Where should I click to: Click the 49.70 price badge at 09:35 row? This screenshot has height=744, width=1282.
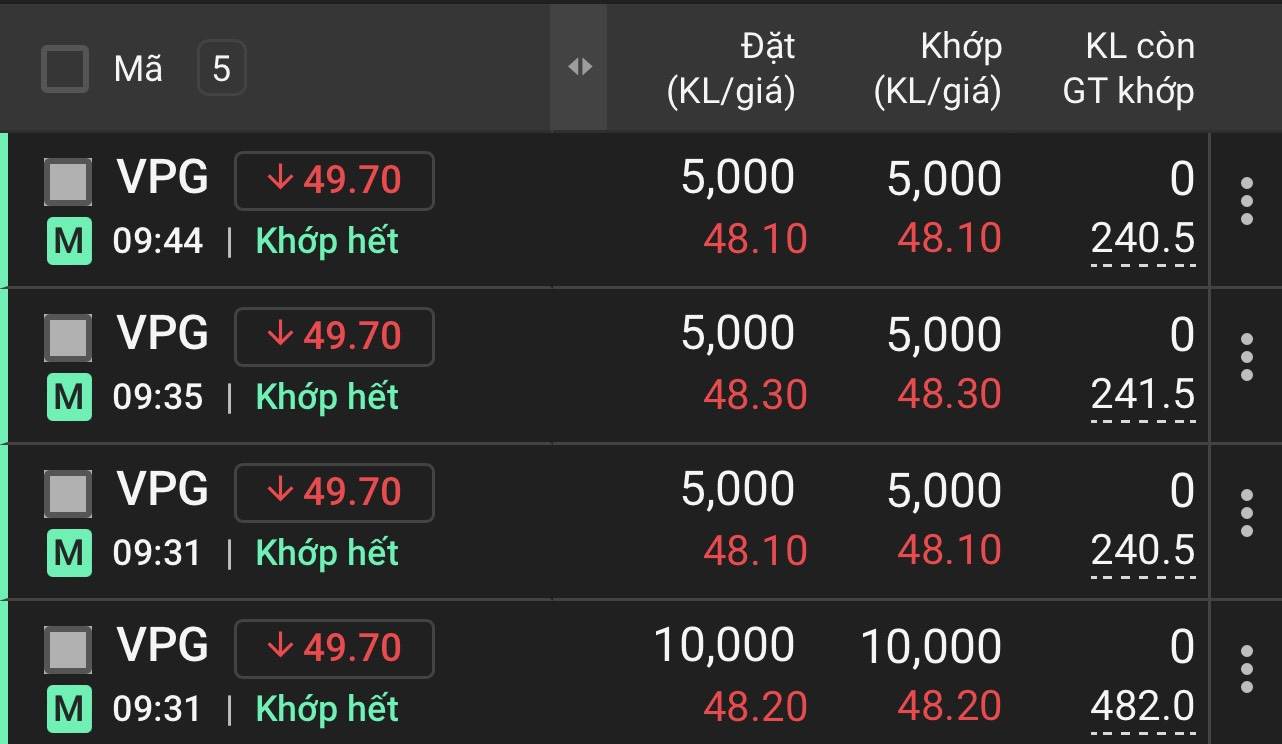tap(334, 337)
